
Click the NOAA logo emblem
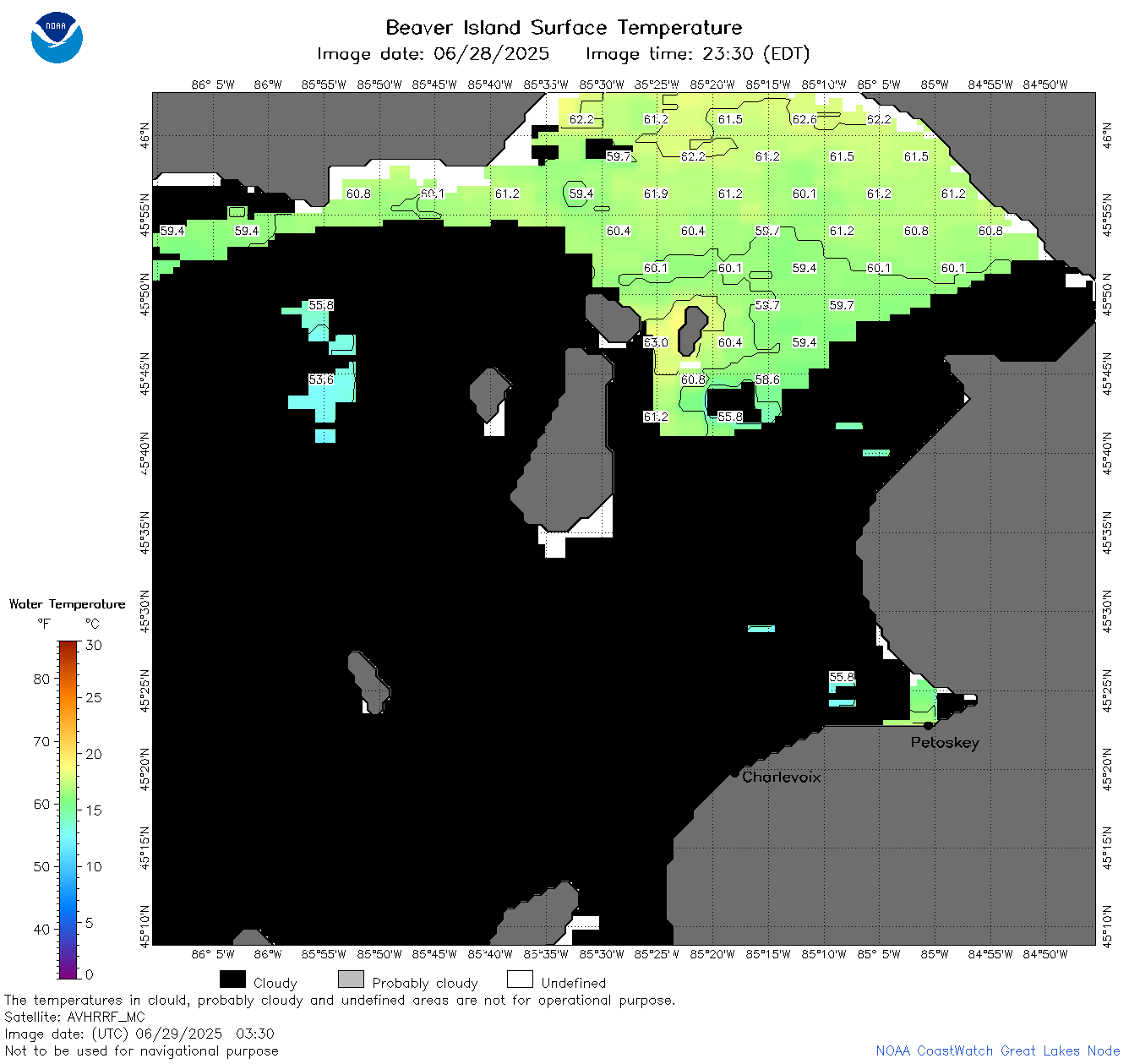pos(57,37)
